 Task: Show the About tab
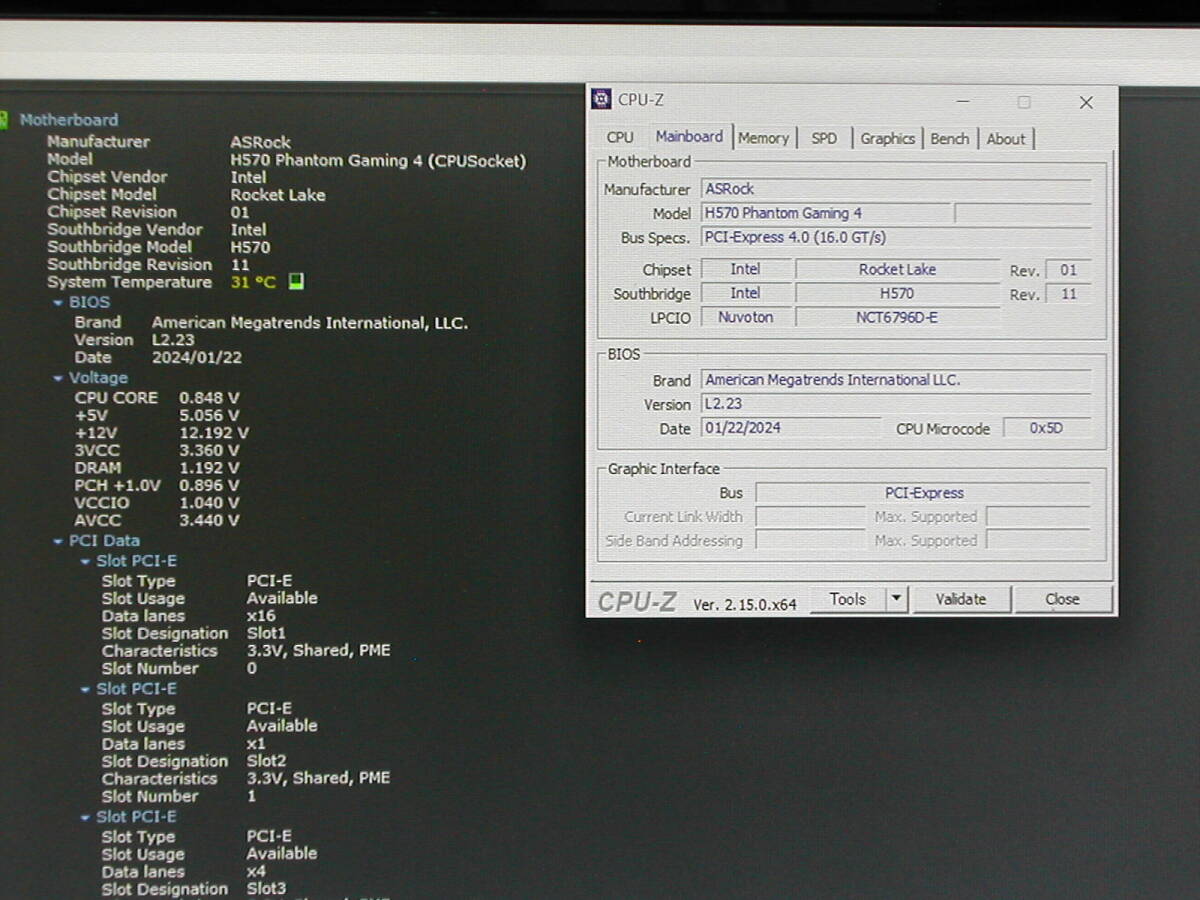(x=1005, y=138)
